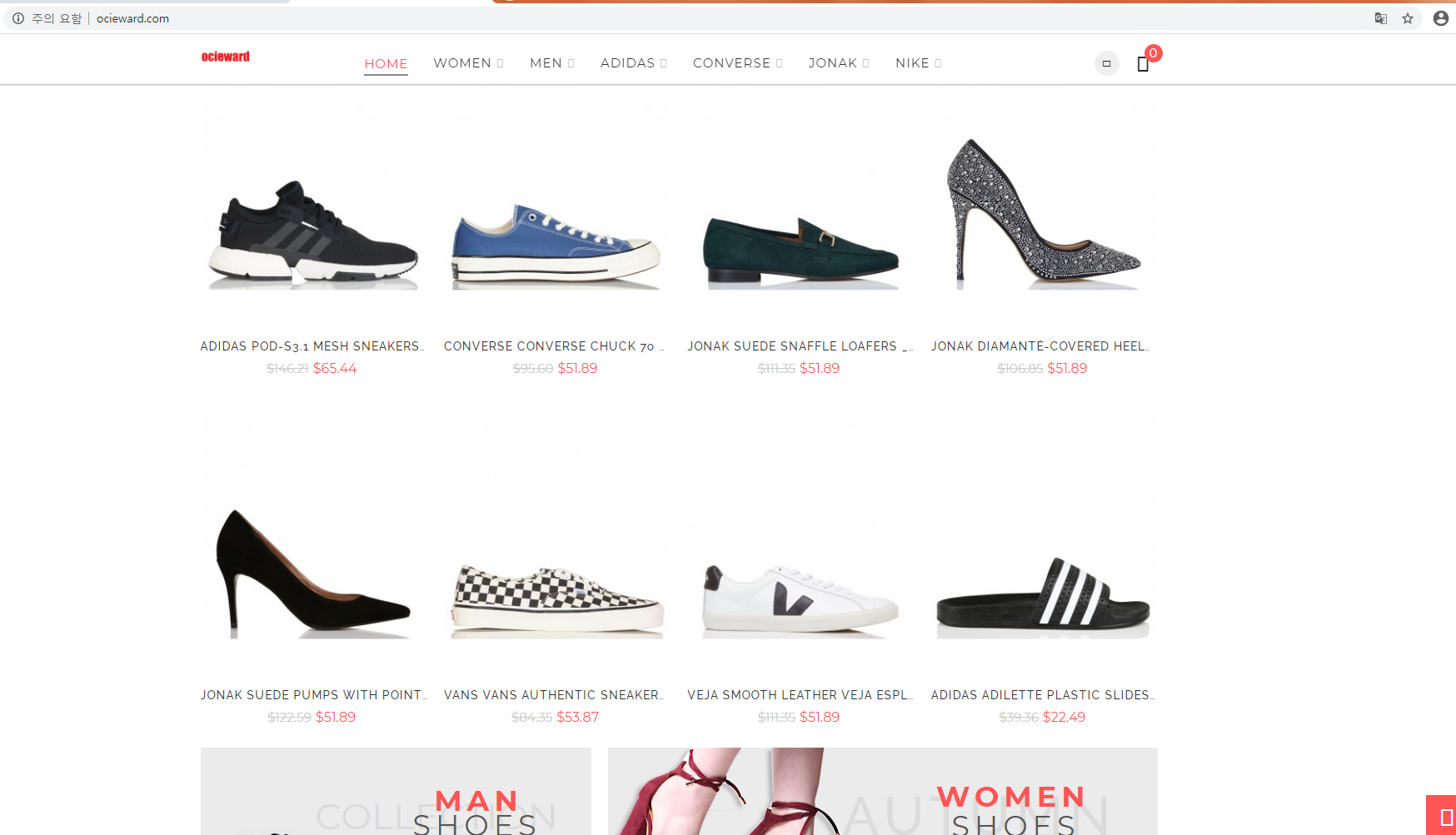
Task: Open the CONVERSE menu
Action: click(x=731, y=63)
